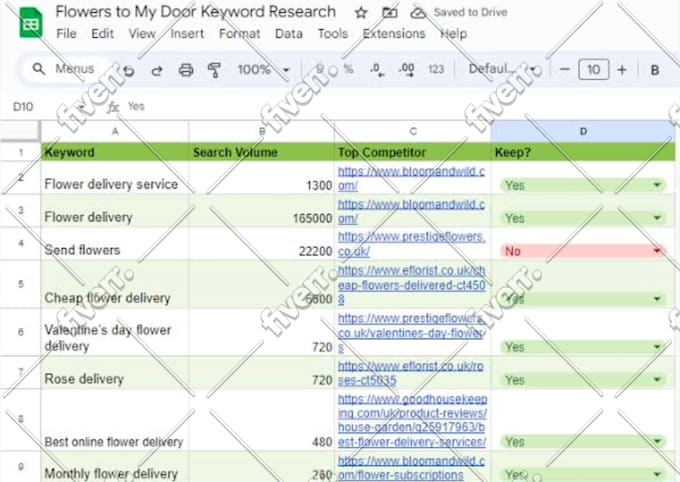
Task: Open the Default font dropdown
Action: [x=502, y=69]
